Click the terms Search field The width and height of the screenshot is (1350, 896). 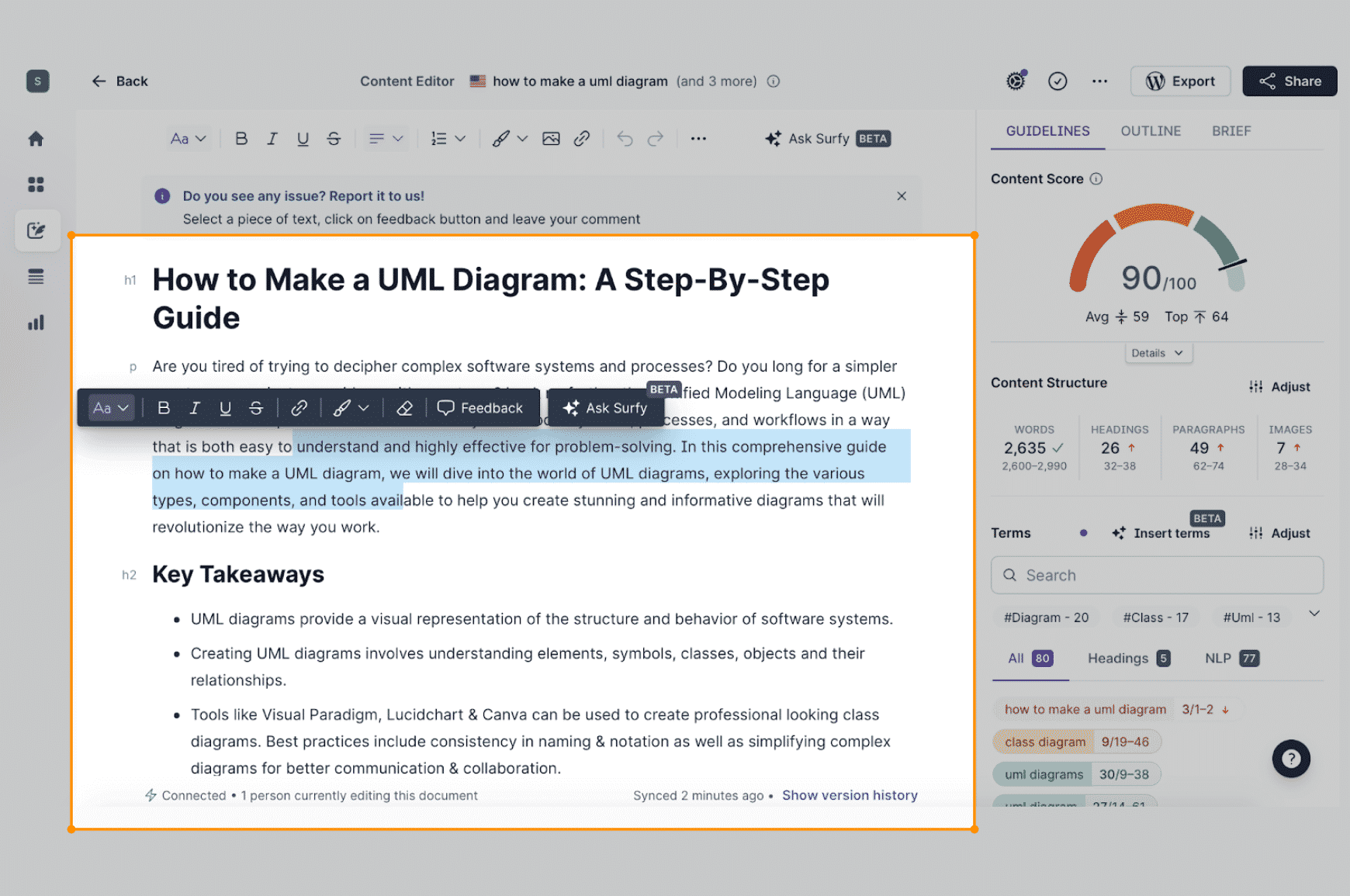click(x=1157, y=575)
